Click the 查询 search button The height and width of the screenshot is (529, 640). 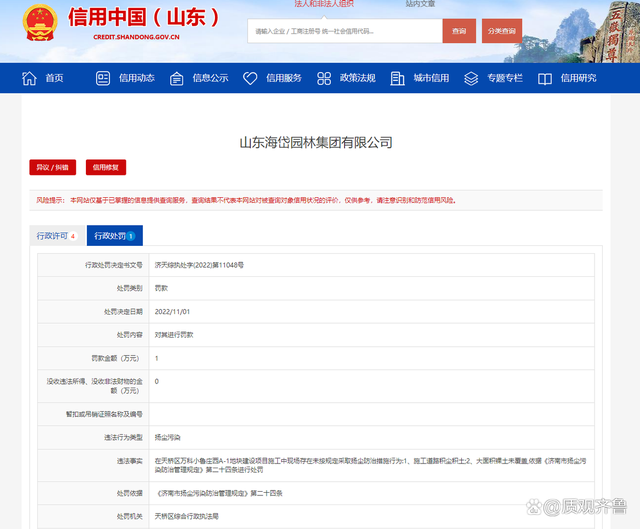[x=459, y=31]
